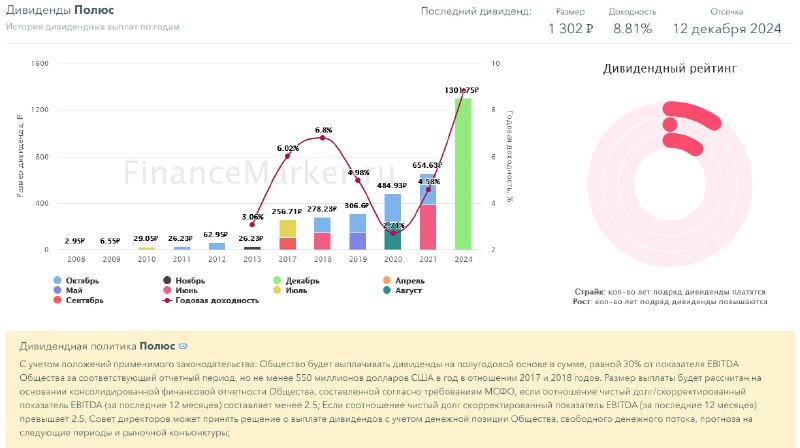Click the 62.95₽ label for 2012
Image resolution: width=800 pixels, height=448 pixels.
click(x=215, y=235)
